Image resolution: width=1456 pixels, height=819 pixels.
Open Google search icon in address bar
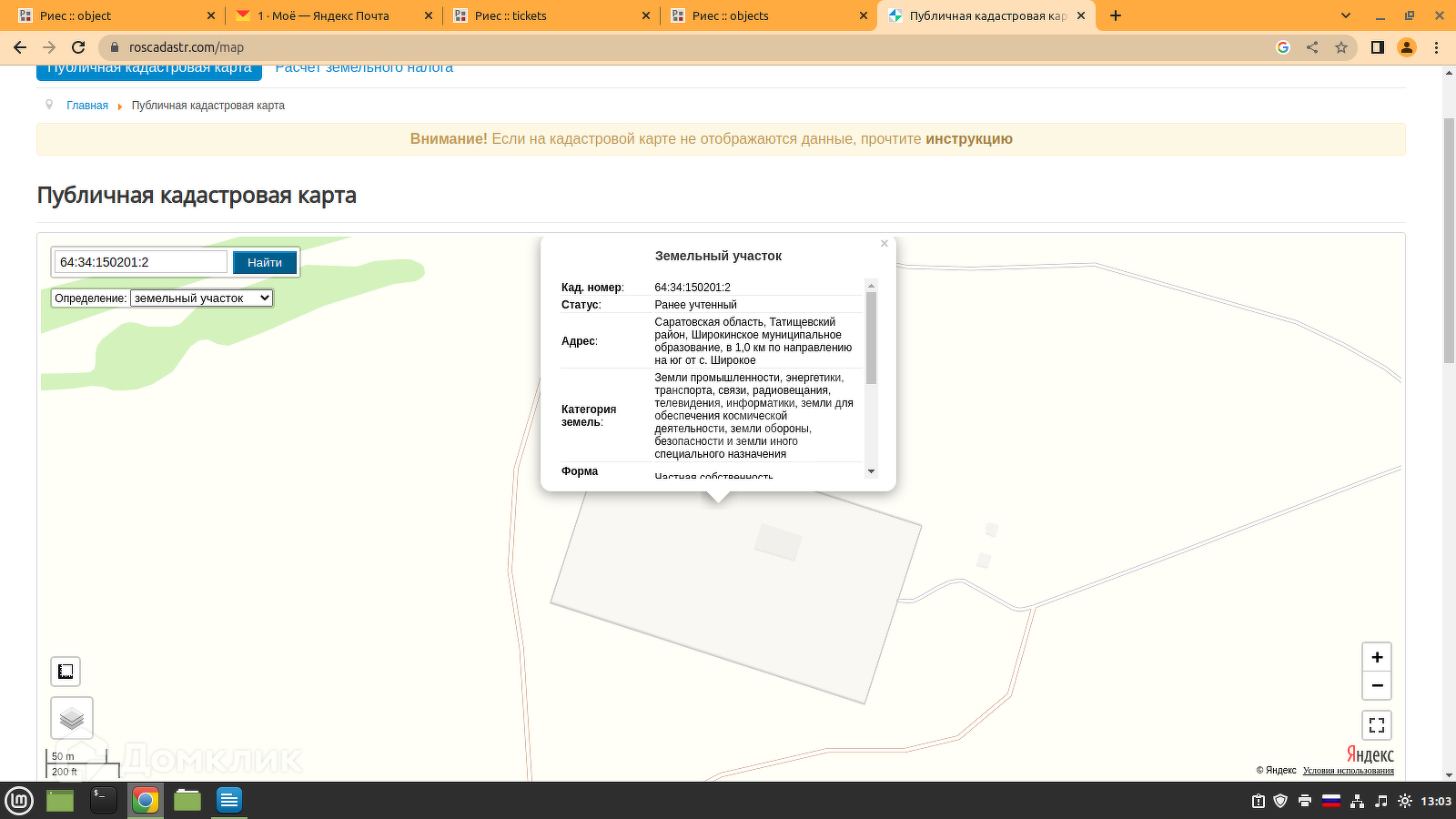pos(1283,47)
